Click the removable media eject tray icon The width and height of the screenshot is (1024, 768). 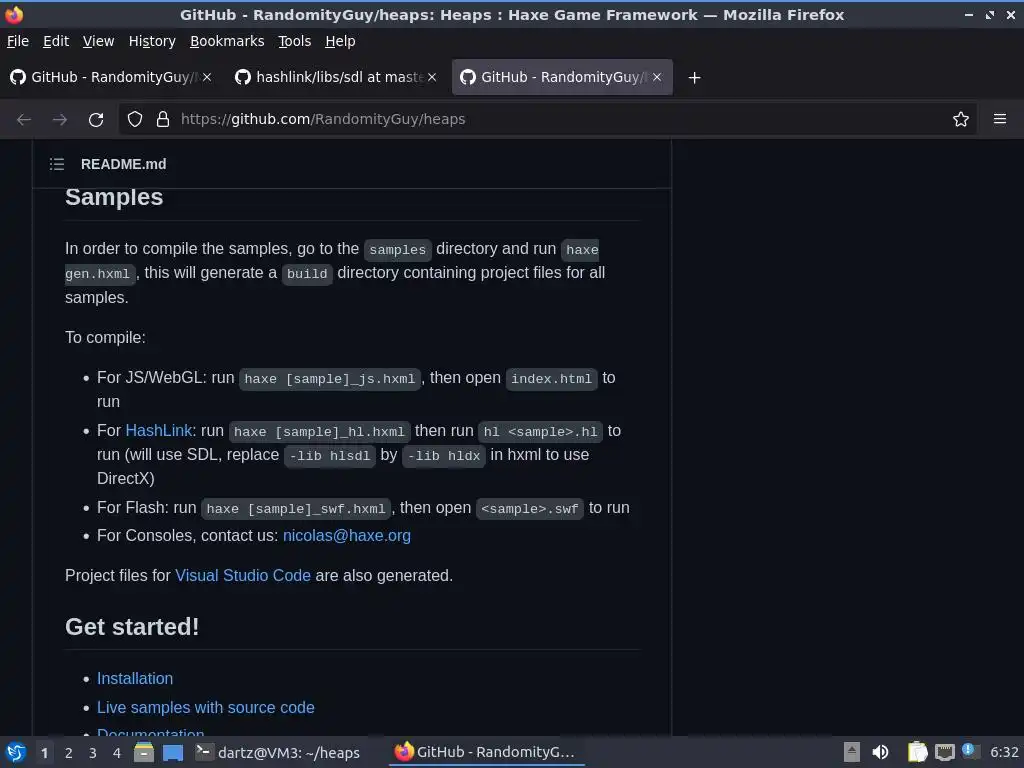852,752
